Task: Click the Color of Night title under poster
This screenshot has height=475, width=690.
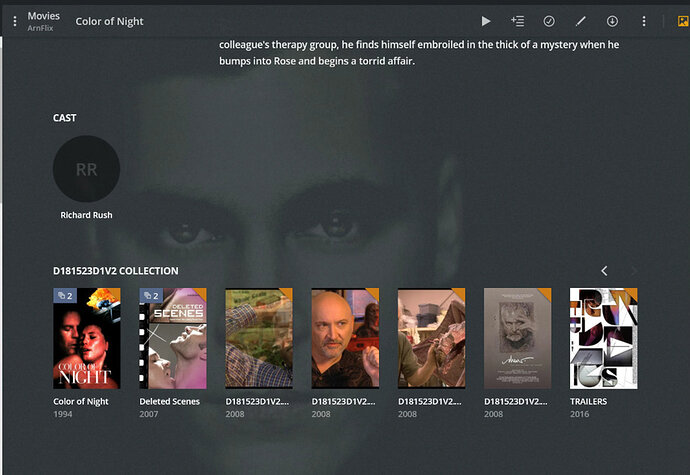Action: [81, 401]
